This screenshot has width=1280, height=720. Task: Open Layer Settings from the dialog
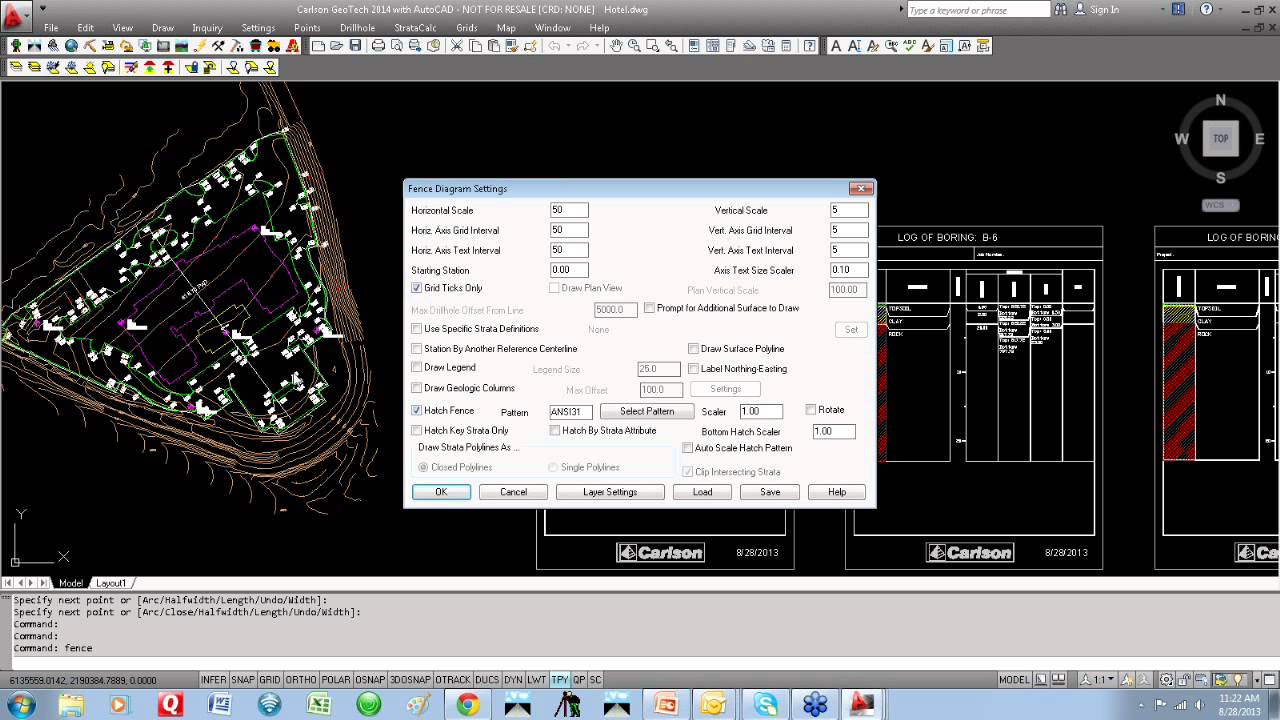tap(610, 492)
